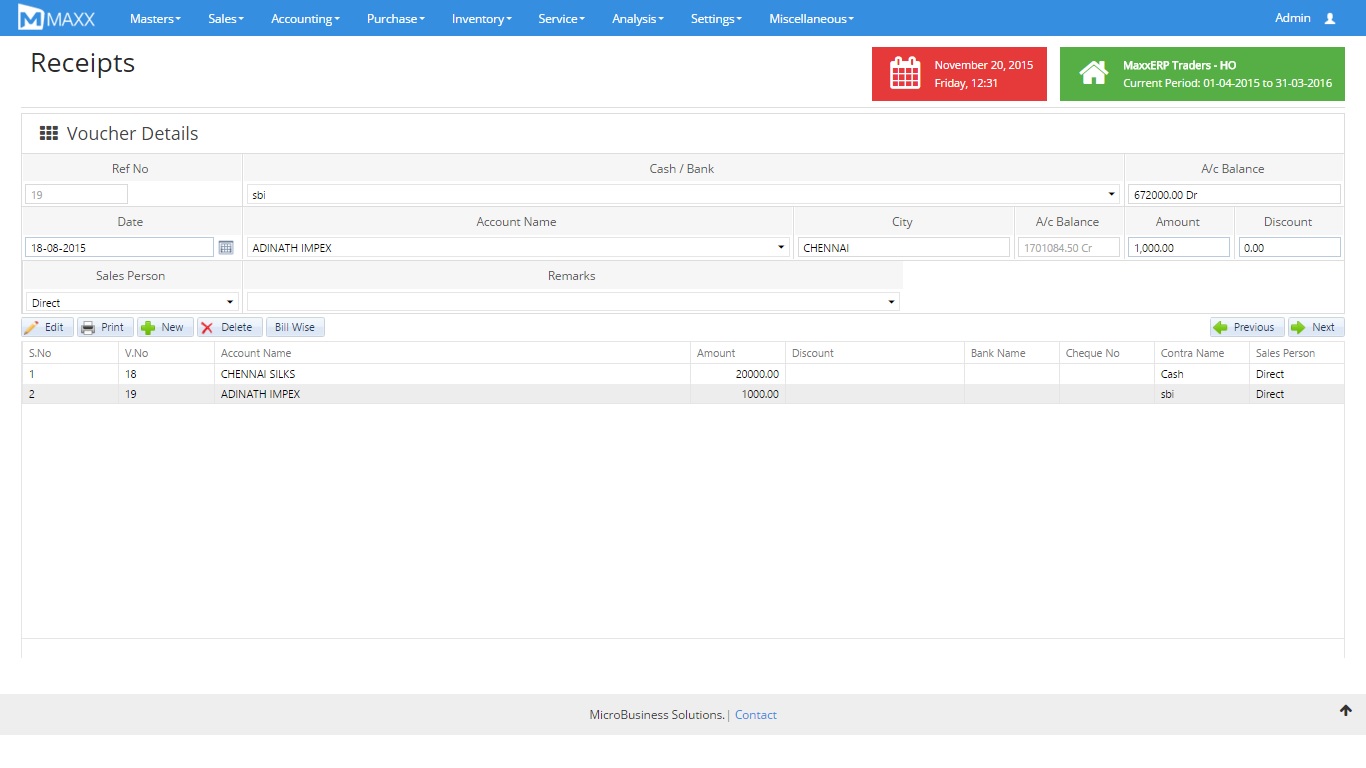Delete the selected receipt voucher
The image size is (1366, 768).
click(228, 327)
